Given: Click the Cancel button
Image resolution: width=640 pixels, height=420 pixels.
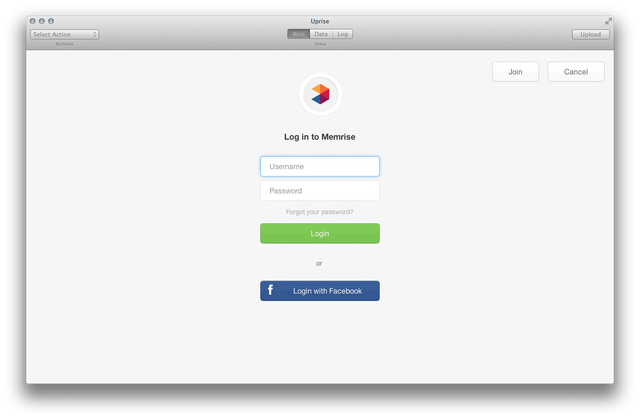Looking at the screenshot, I should pos(576,72).
